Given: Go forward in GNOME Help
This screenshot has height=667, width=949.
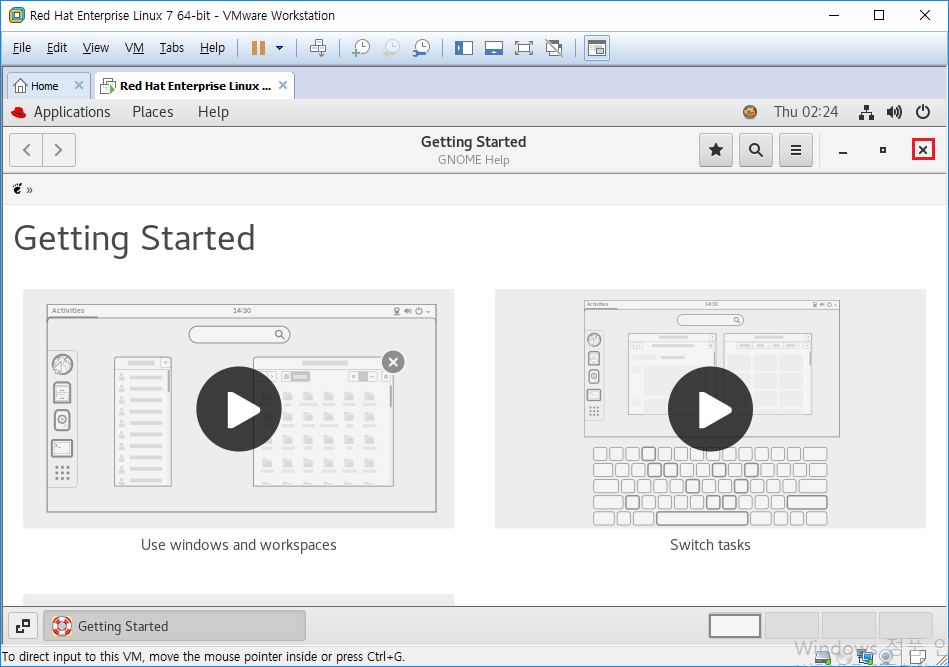Looking at the screenshot, I should pyautogui.click(x=59, y=150).
